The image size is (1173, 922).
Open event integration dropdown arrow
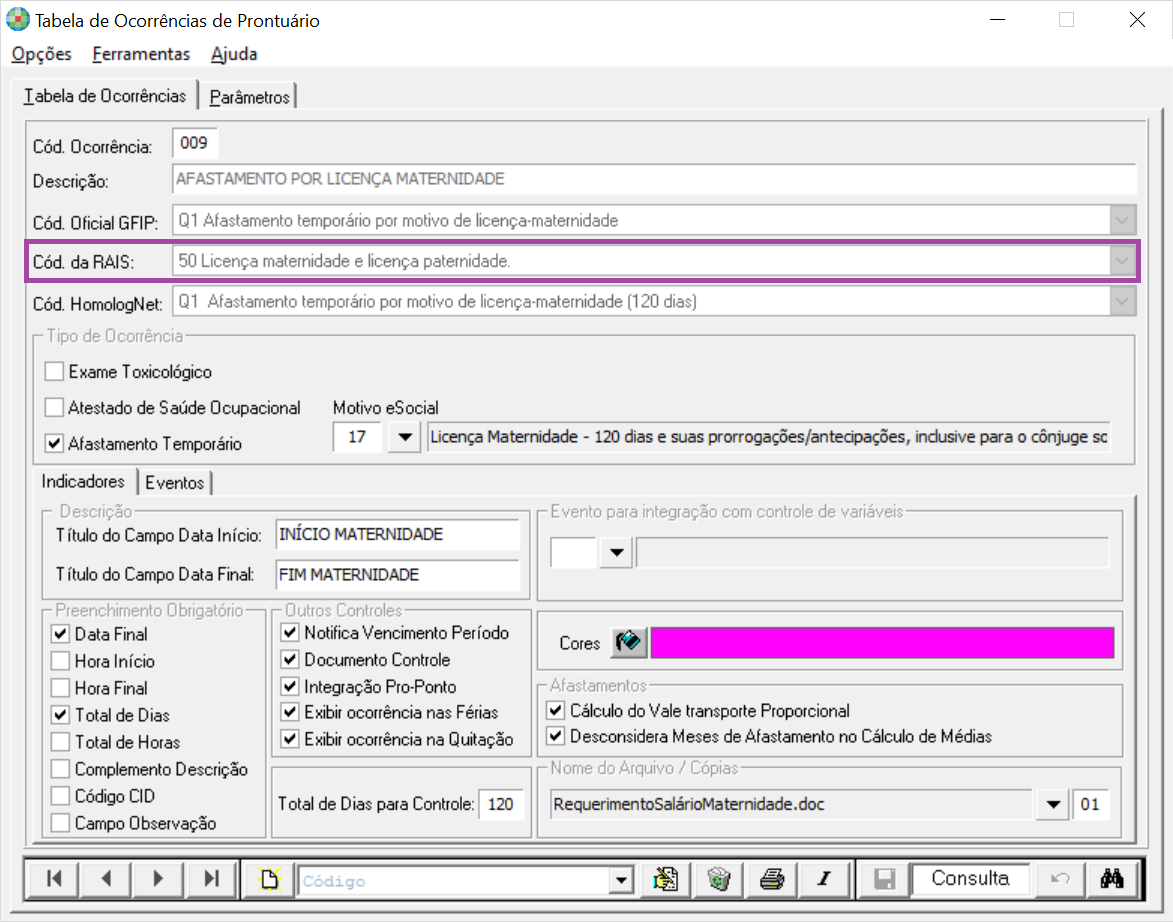pyautogui.click(x=616, y=552)
